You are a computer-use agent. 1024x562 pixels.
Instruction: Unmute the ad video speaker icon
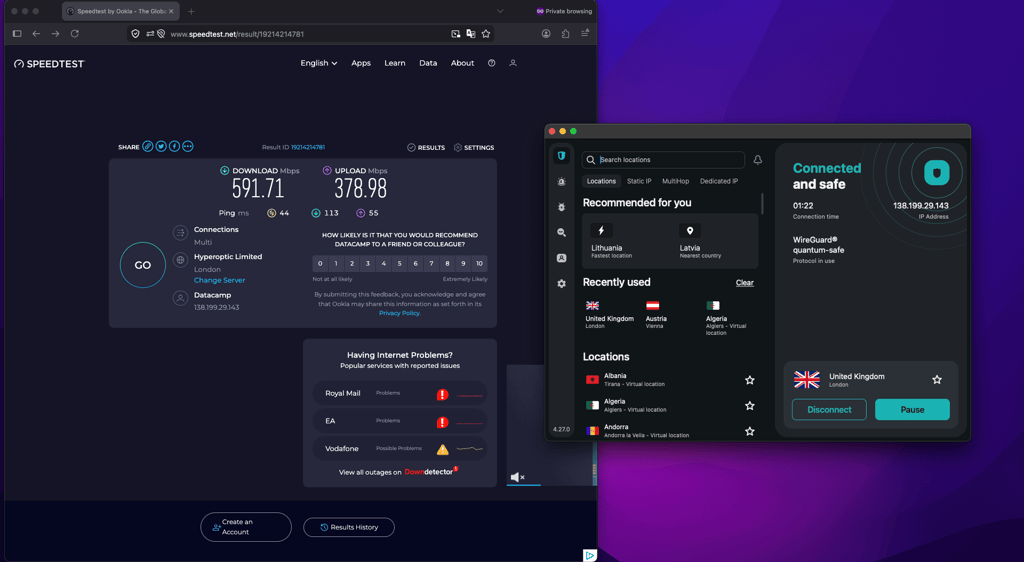[517, 477]
